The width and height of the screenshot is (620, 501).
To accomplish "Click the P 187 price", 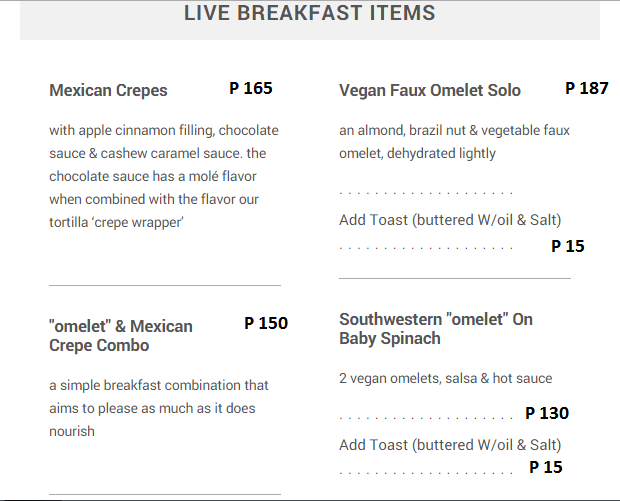I will (x=586, y=88).
